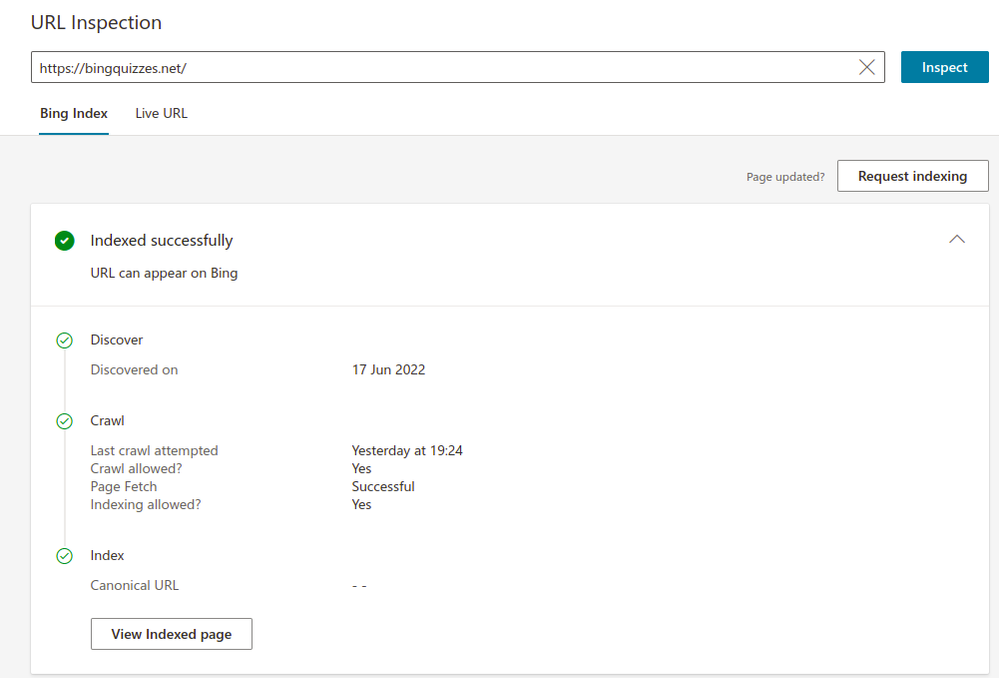The height and width of the screenshot is (678, 999).
Task: Click the Indexed successfully title
Action: tap(162, 240)
